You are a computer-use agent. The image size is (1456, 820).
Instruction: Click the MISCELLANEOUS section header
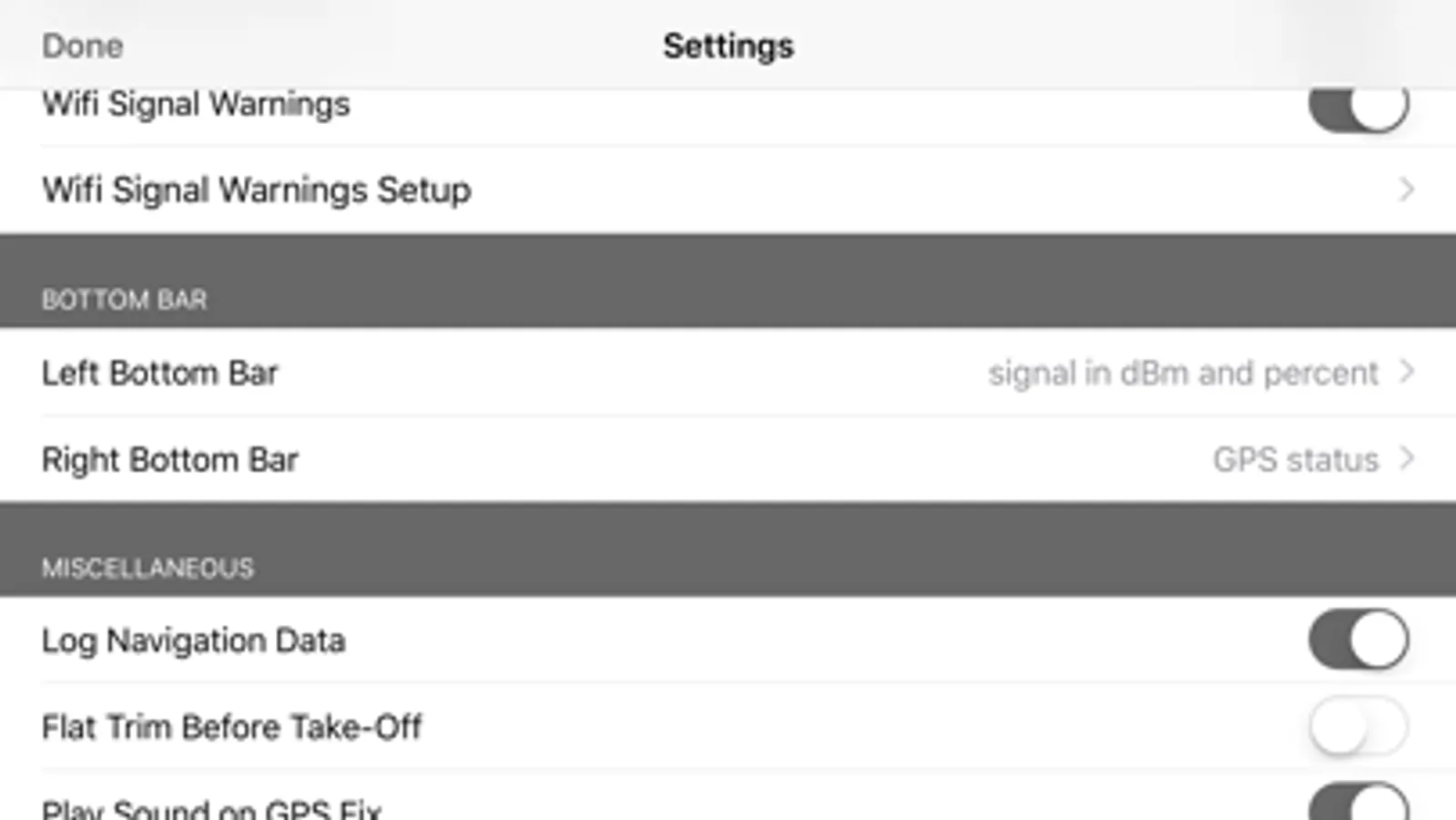pos(148,569)
